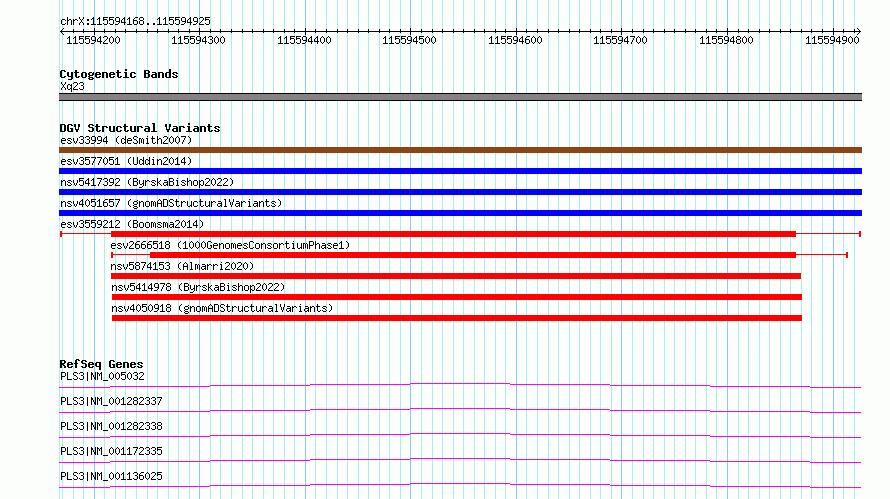Click the chrX:115594168..115594925 coordinate label
The height and width of the screenshot is (499, 890).
coord(135,21)
